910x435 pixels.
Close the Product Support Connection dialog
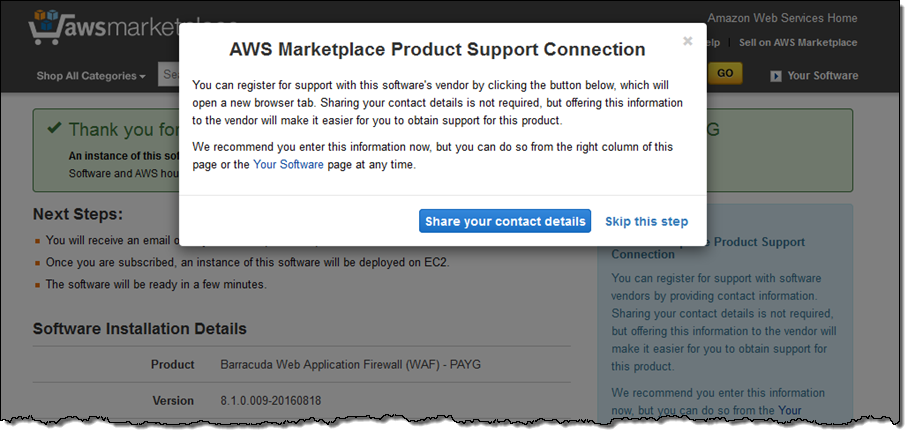[x=687, y=41]
